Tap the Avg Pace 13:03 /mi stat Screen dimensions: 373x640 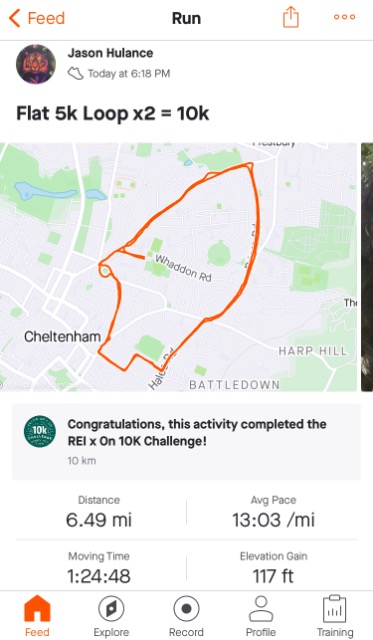273,512
